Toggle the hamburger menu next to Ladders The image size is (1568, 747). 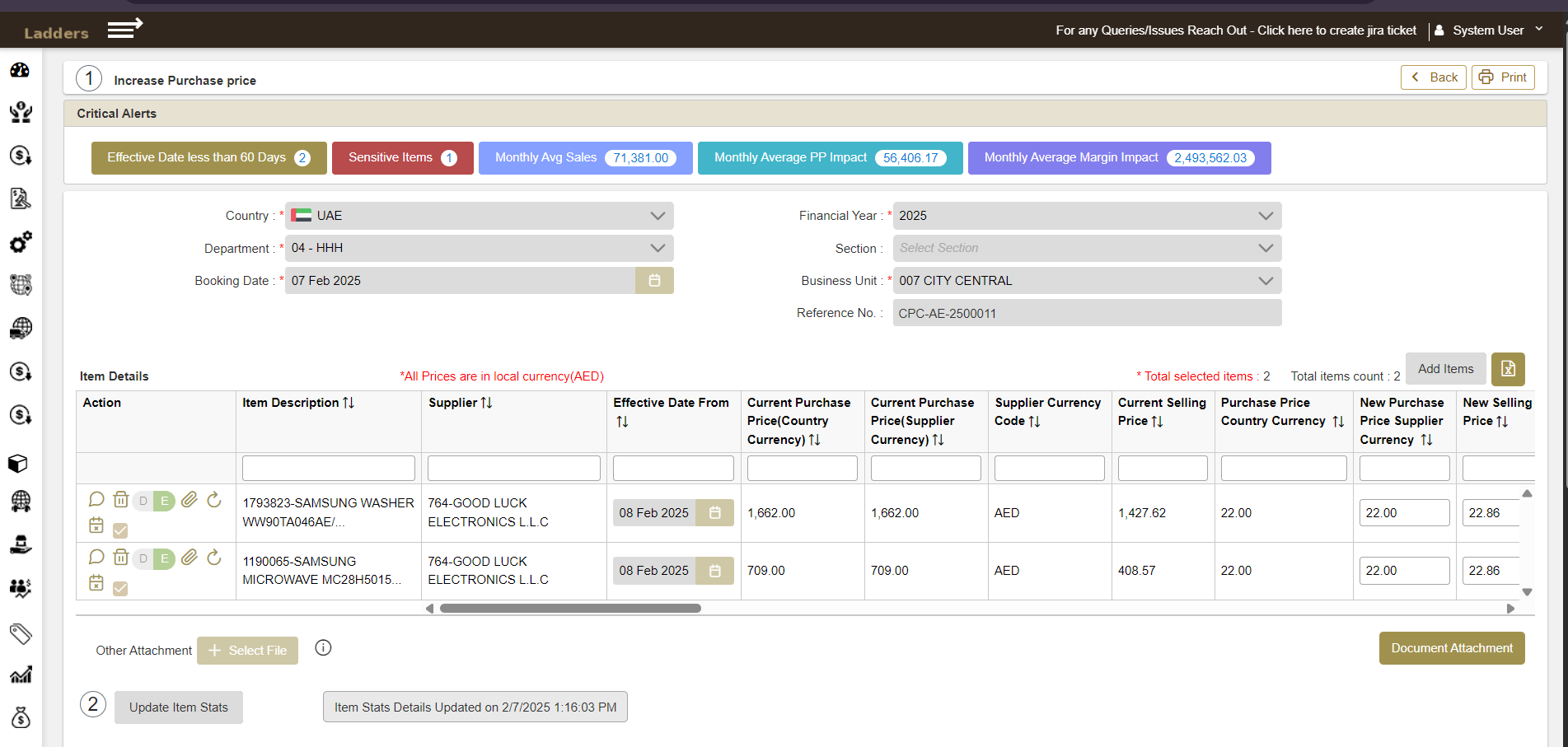pos(125,29)
